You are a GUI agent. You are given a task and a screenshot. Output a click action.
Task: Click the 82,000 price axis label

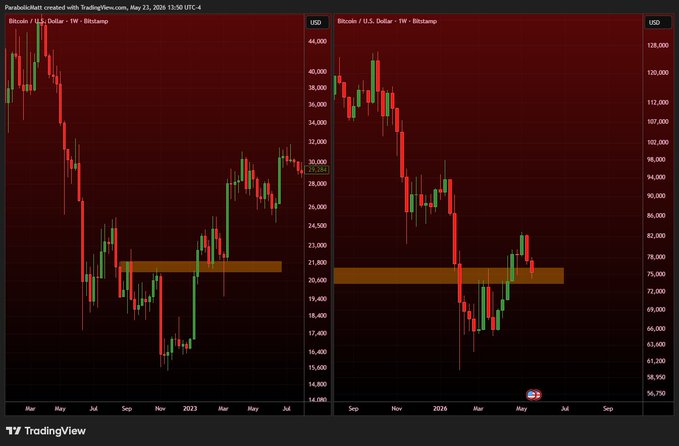tap(656, 236)
